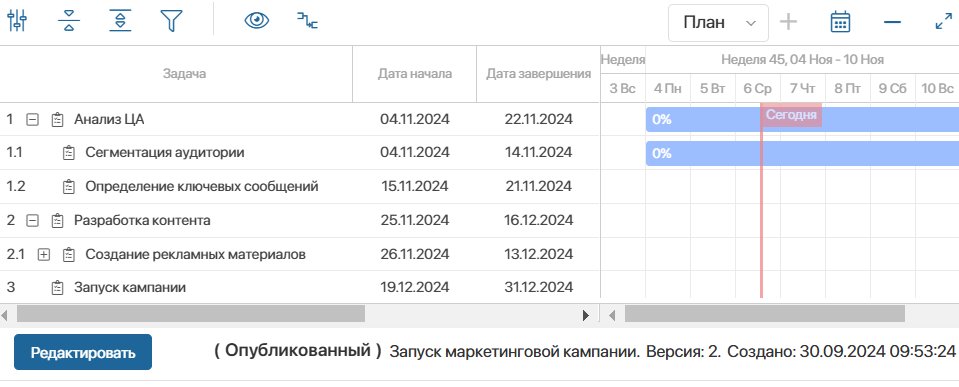Click end date 16.12.2024

point(539,221)
